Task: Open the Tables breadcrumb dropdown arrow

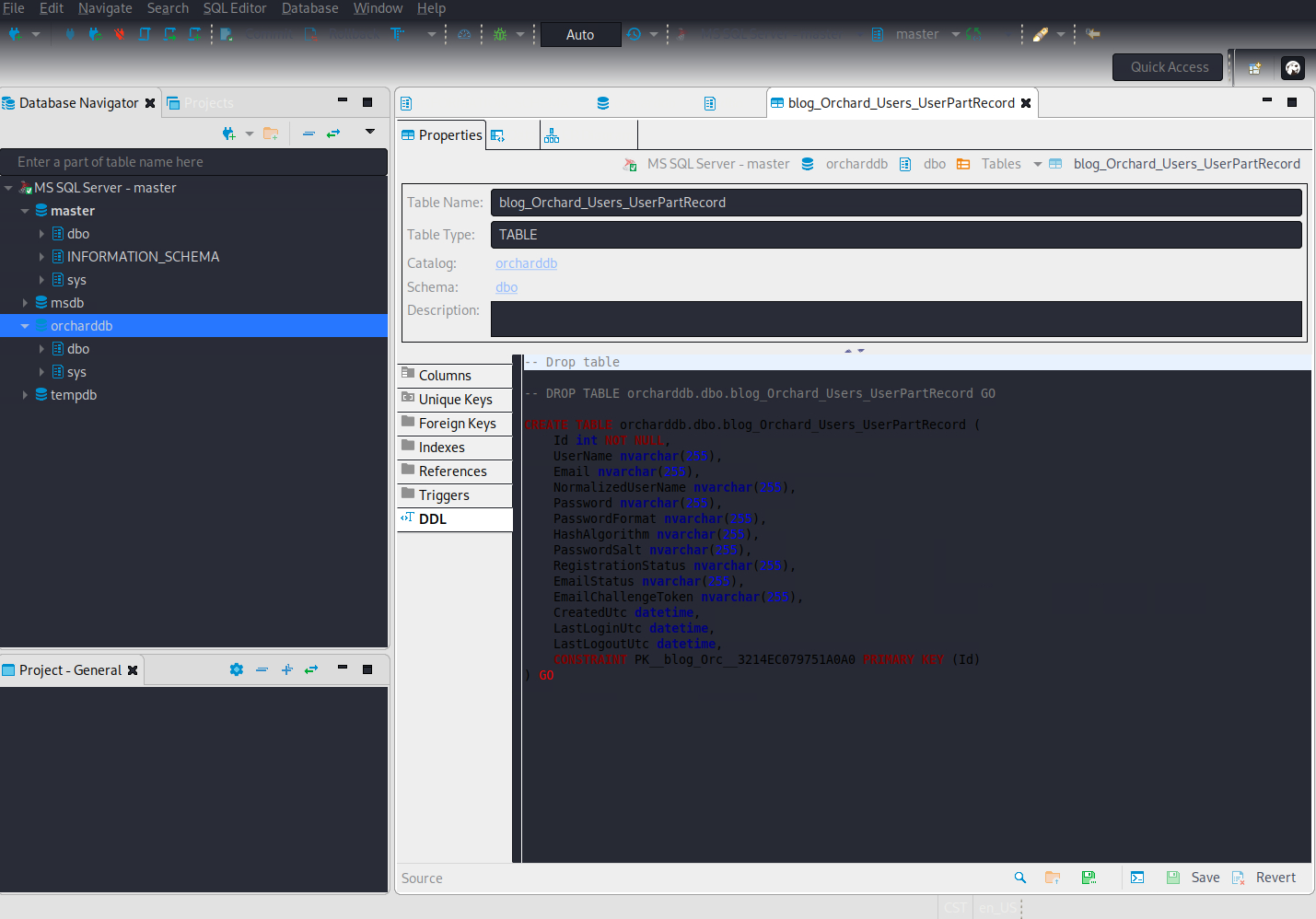Action: [x=1038, y=164]
